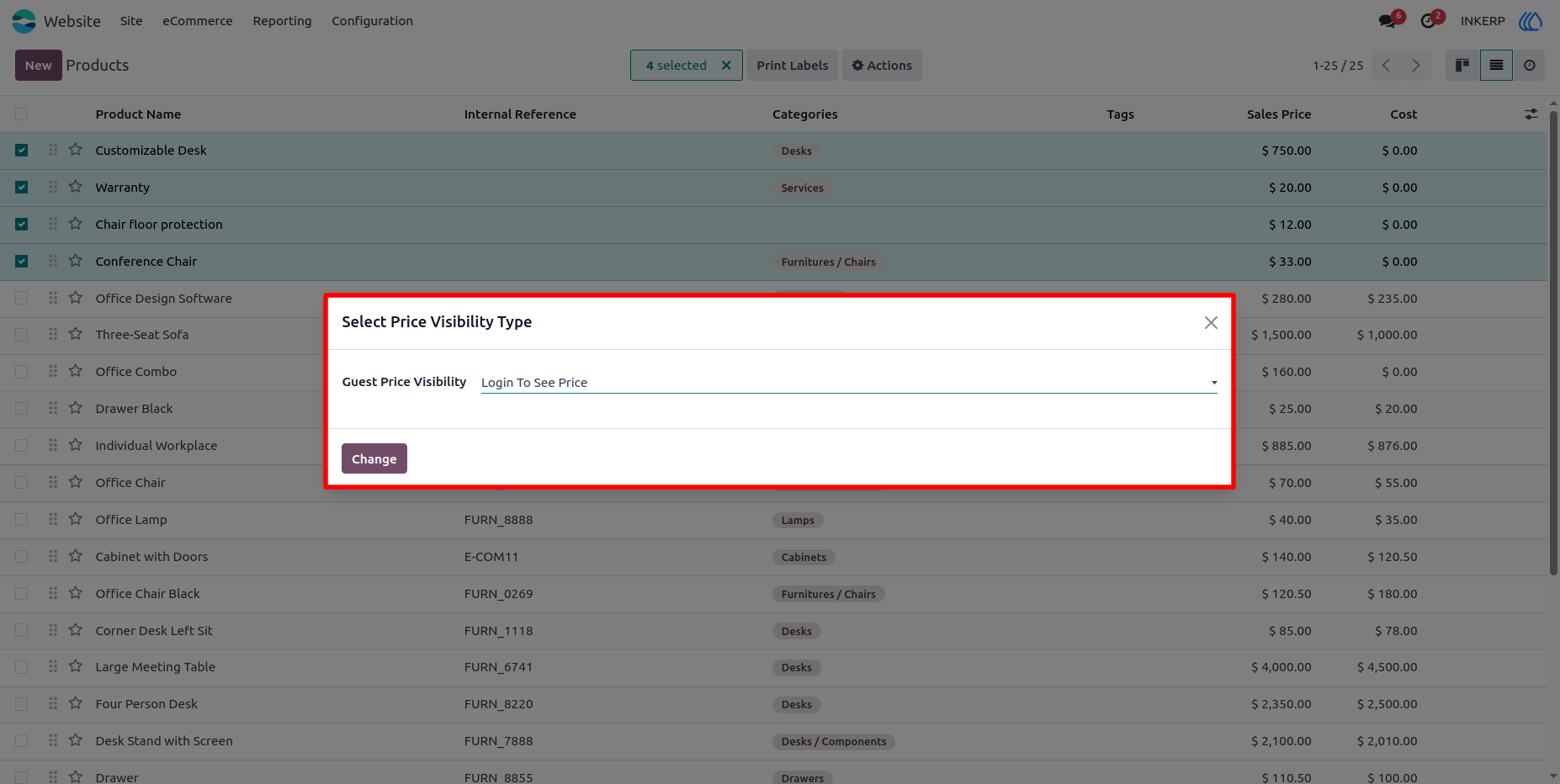
Task: Click the Print Labels button
Action: pos(792,66)
